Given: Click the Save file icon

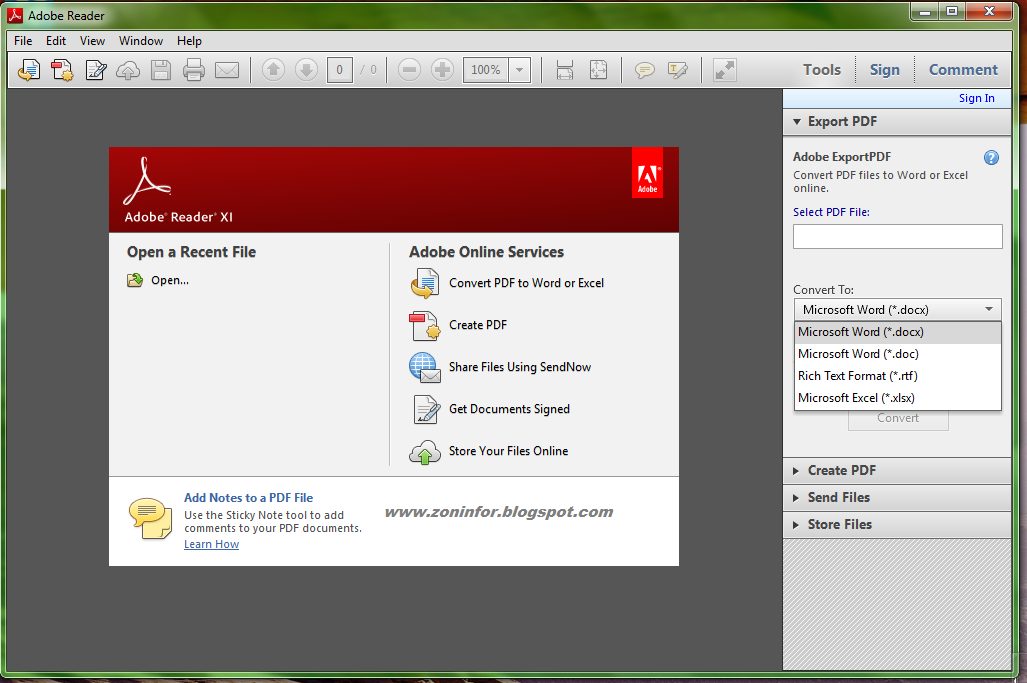Looking at the screenshot, I should point(161,70).
